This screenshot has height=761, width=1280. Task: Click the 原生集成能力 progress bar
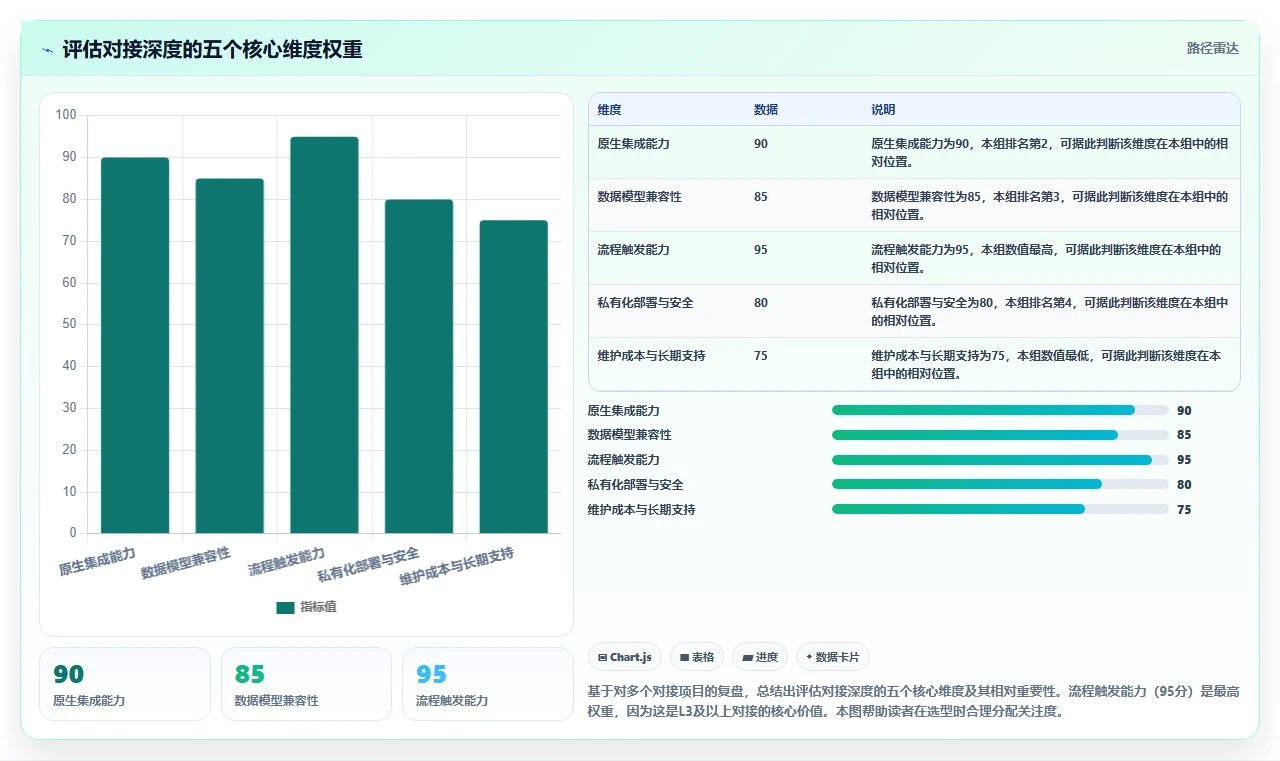pyautogui.click(x=1000, y=410)
